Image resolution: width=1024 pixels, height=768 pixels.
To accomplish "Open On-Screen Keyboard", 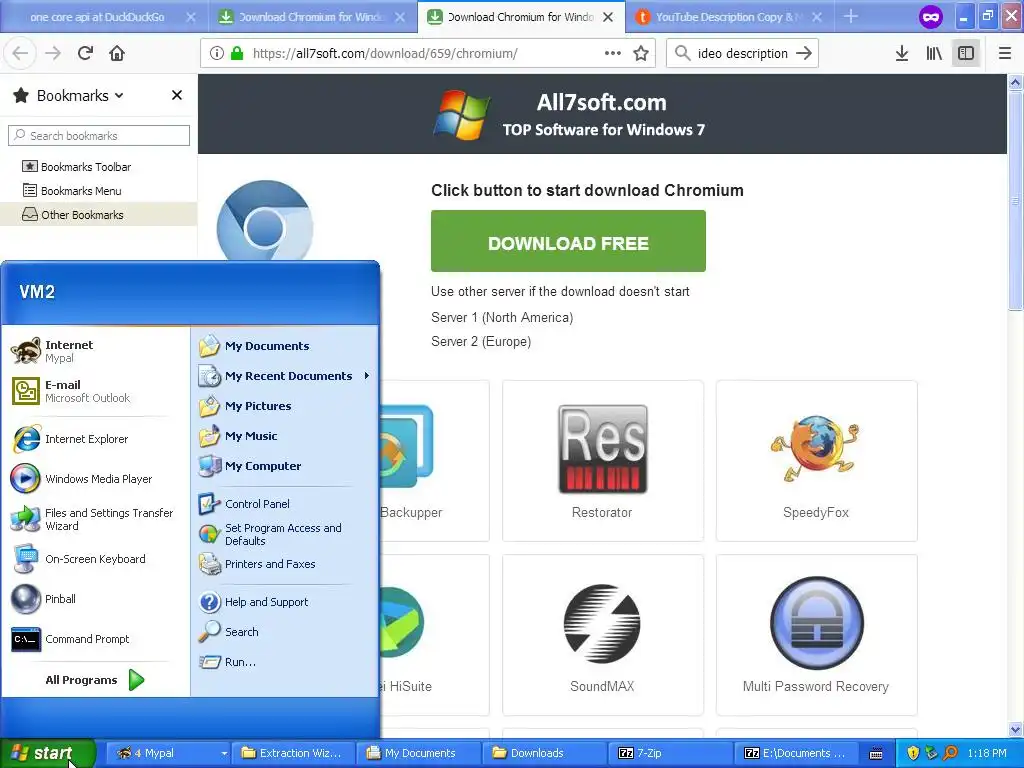I will [x=95, y=559].
